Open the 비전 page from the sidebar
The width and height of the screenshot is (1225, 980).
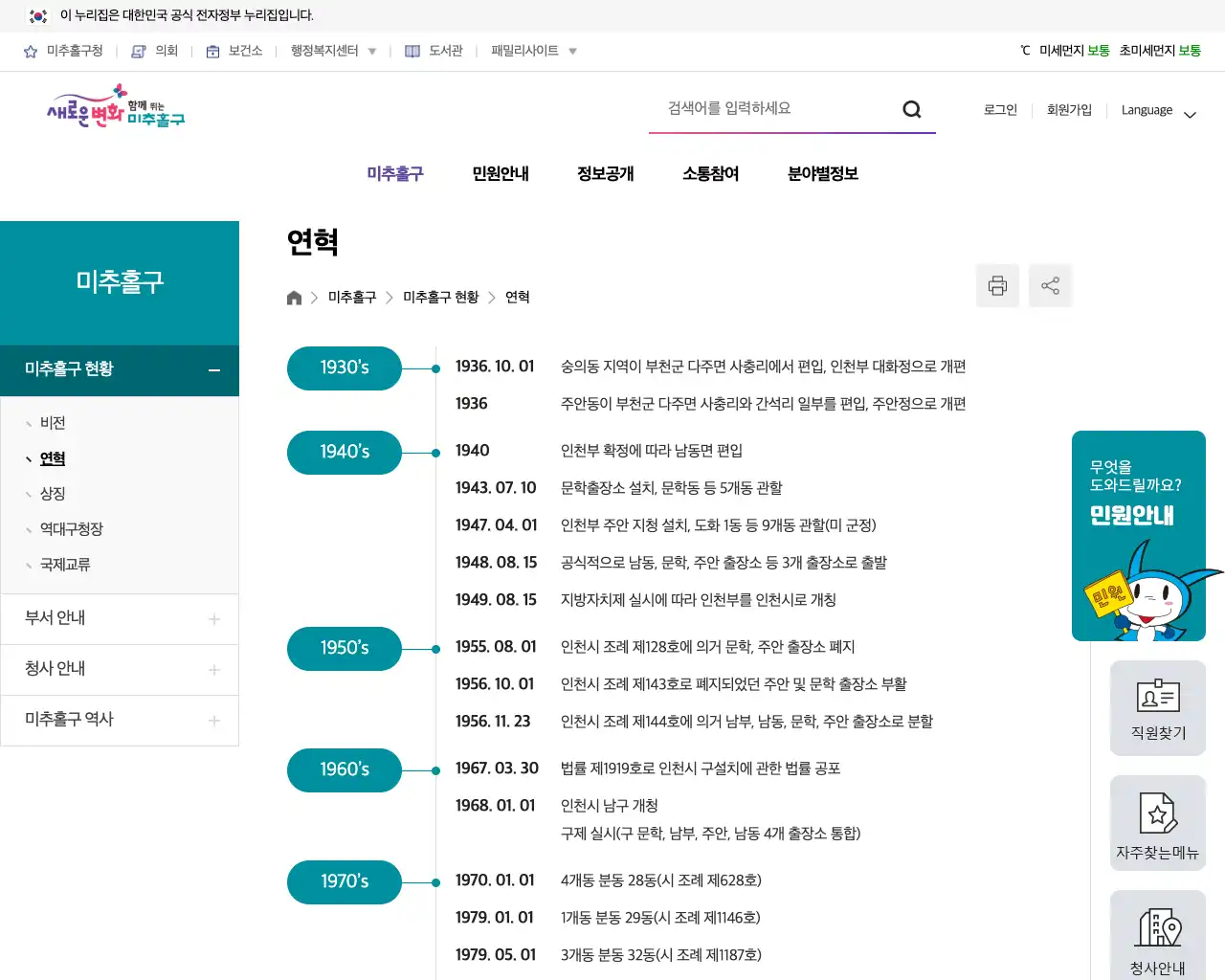pos(53,422)
